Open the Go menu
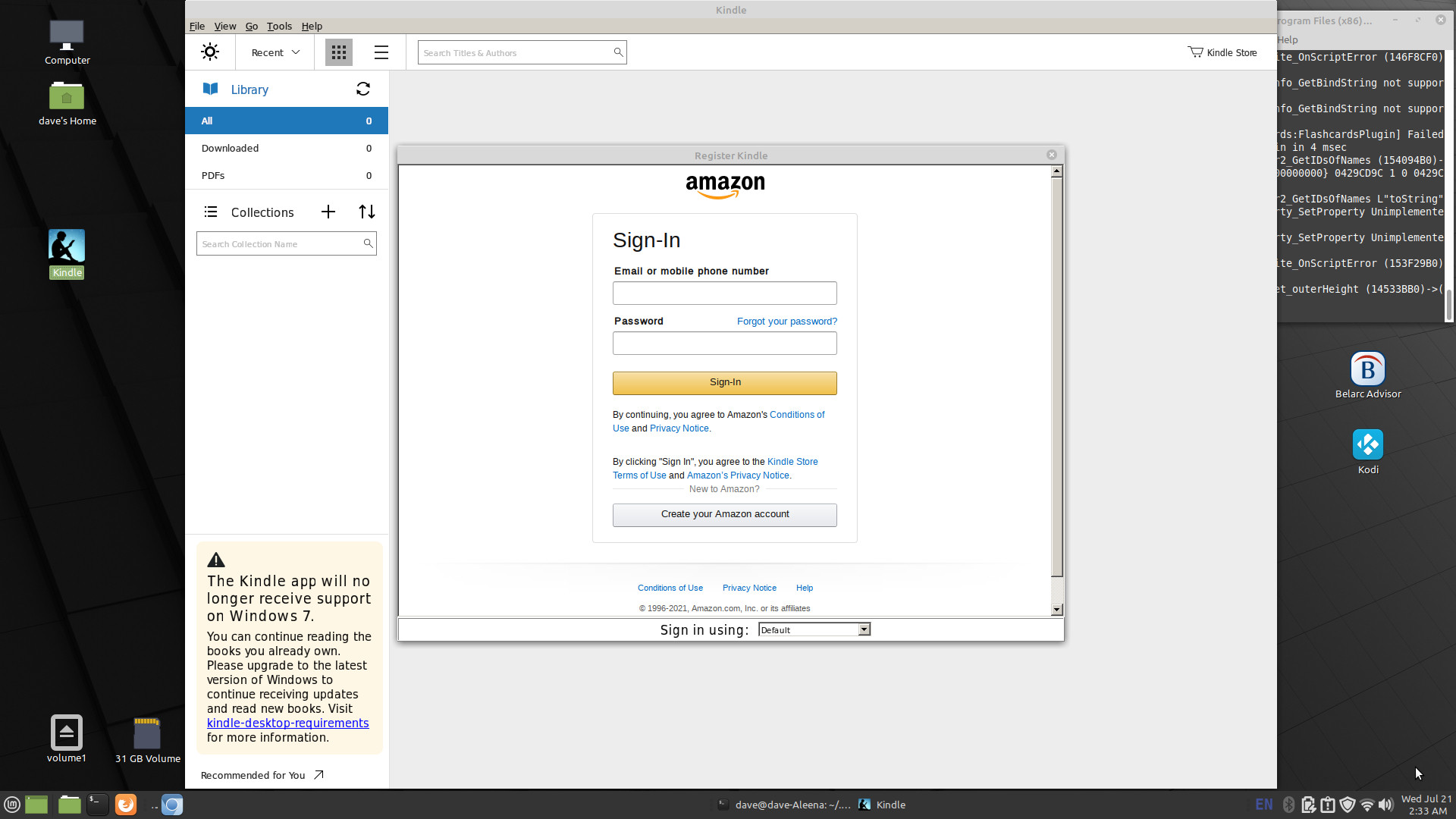1456x819 pixels. coord(252,26)
